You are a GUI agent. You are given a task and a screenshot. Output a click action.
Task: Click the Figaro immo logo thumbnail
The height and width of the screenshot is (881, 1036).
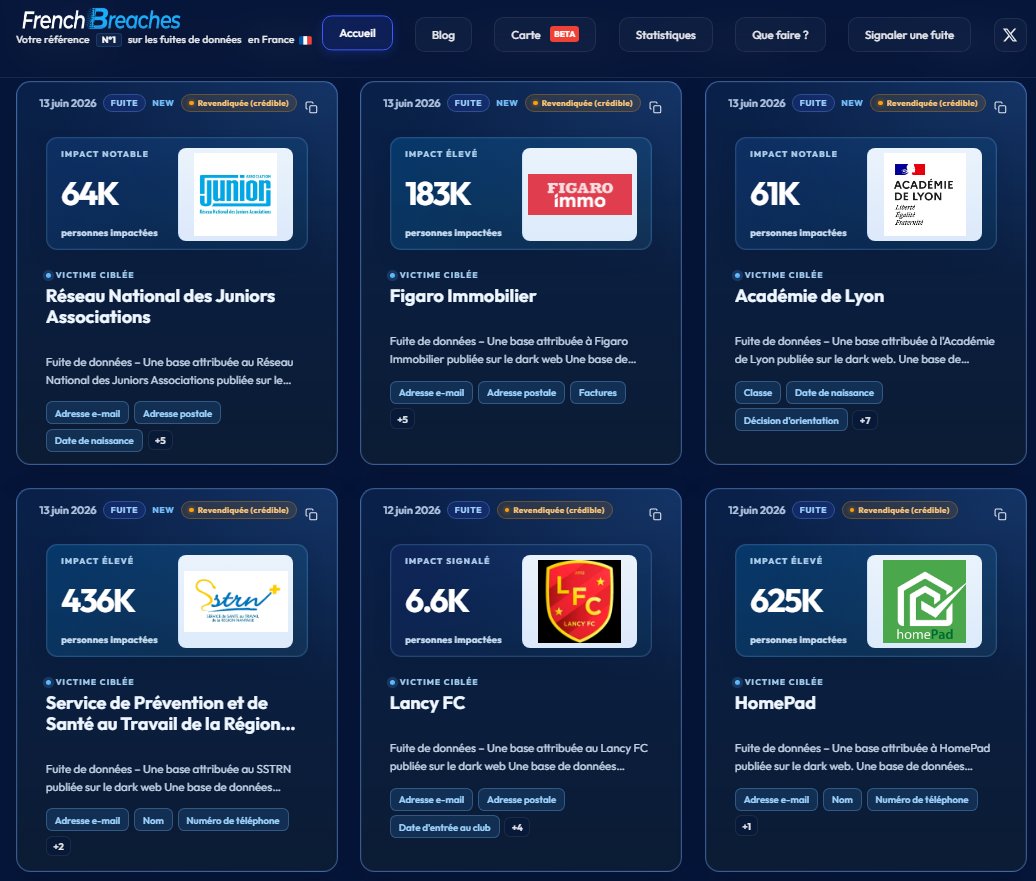pyautogui.click(x=579, y=194)
